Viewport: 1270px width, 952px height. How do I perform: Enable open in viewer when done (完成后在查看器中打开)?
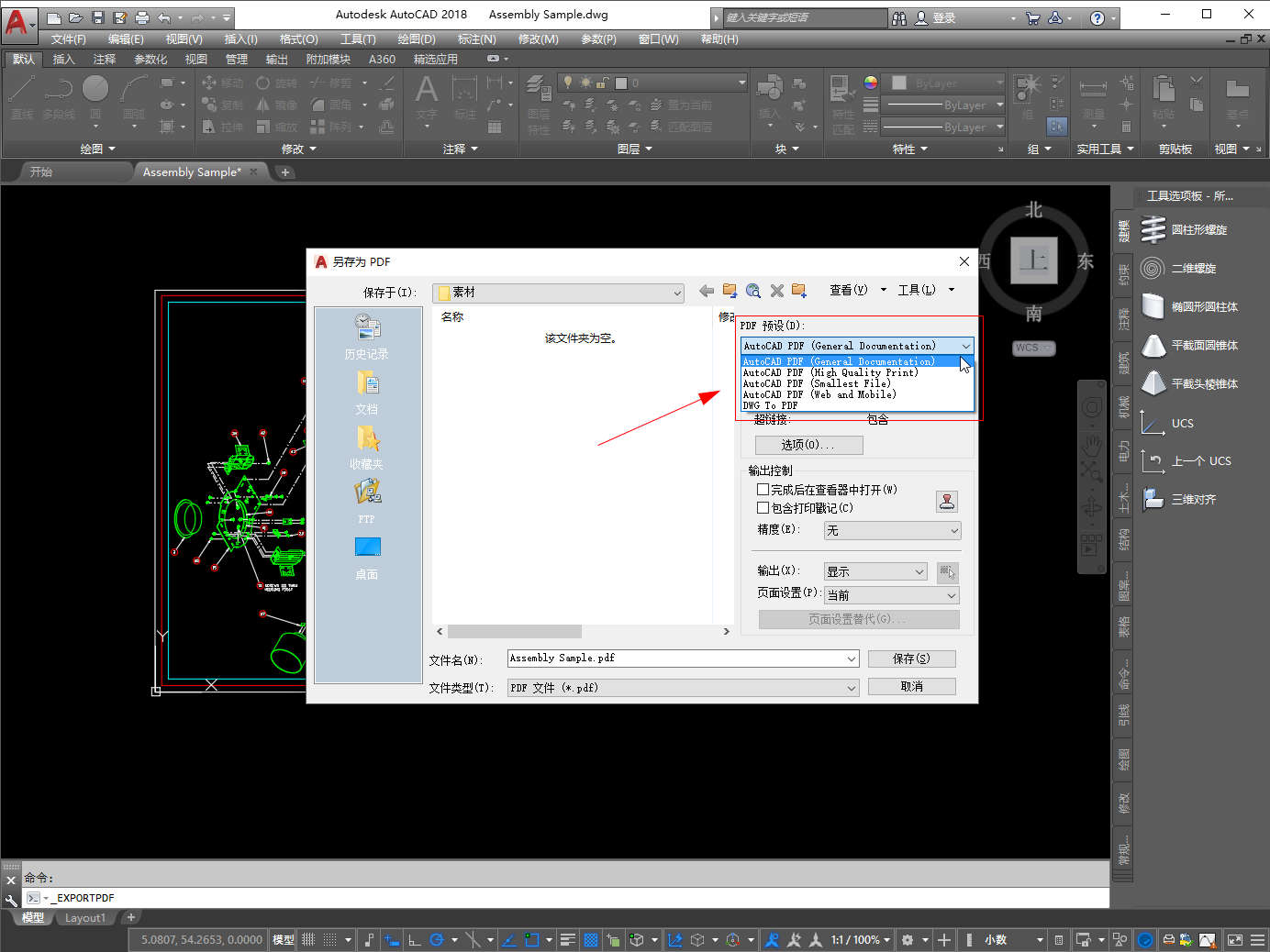pyautogui.click(x=763, y=490)
